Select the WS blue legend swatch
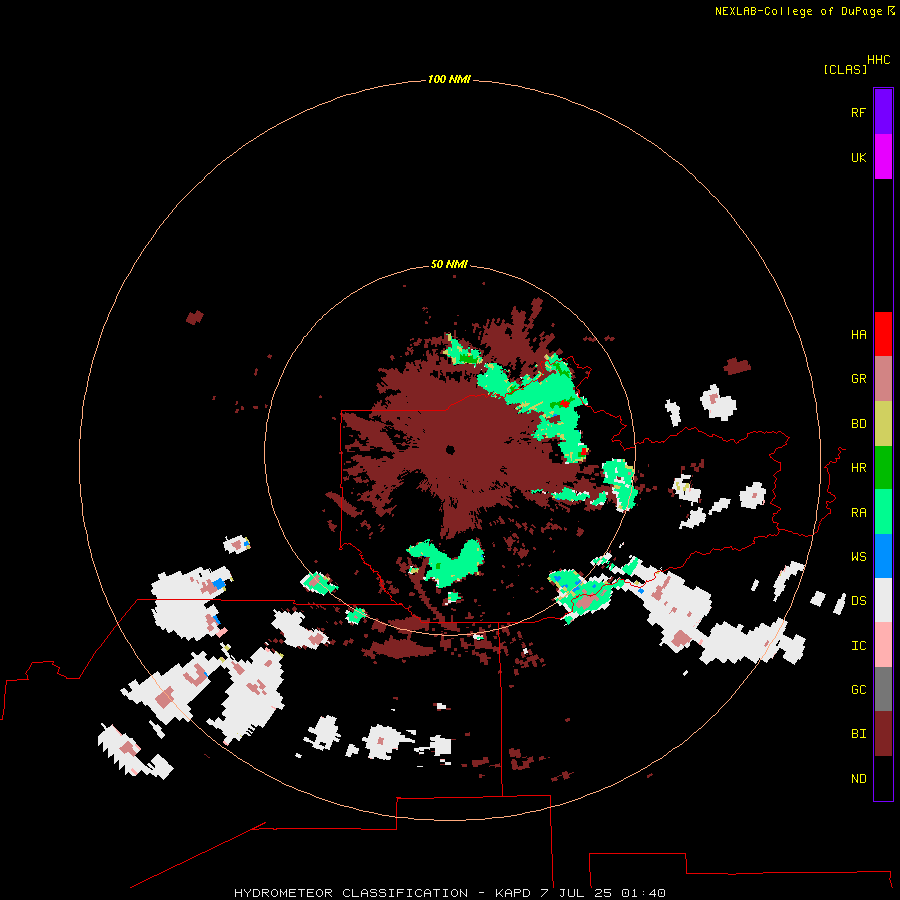The width and height of the screenshot is (900, 900). [883, 556]
